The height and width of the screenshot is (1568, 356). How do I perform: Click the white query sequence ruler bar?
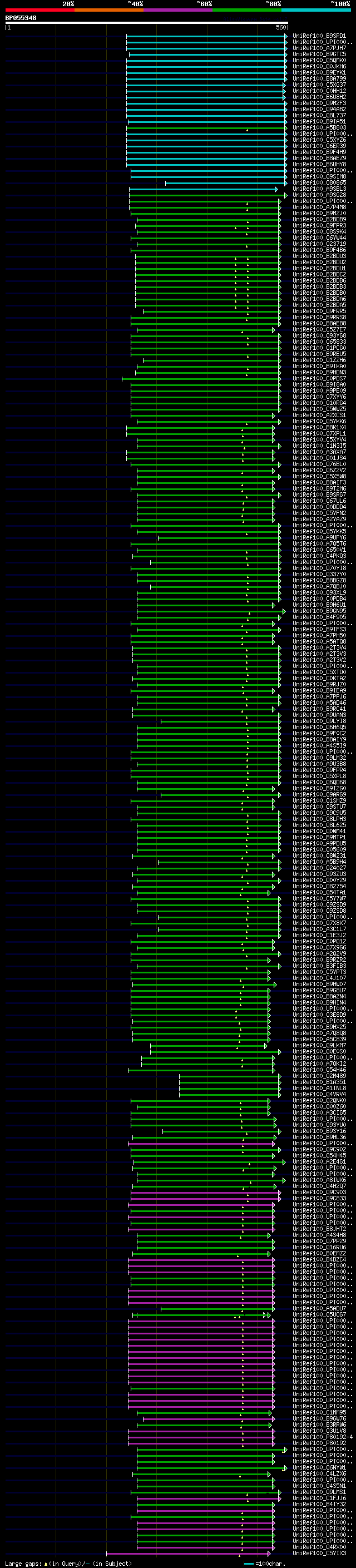[147, 22]
